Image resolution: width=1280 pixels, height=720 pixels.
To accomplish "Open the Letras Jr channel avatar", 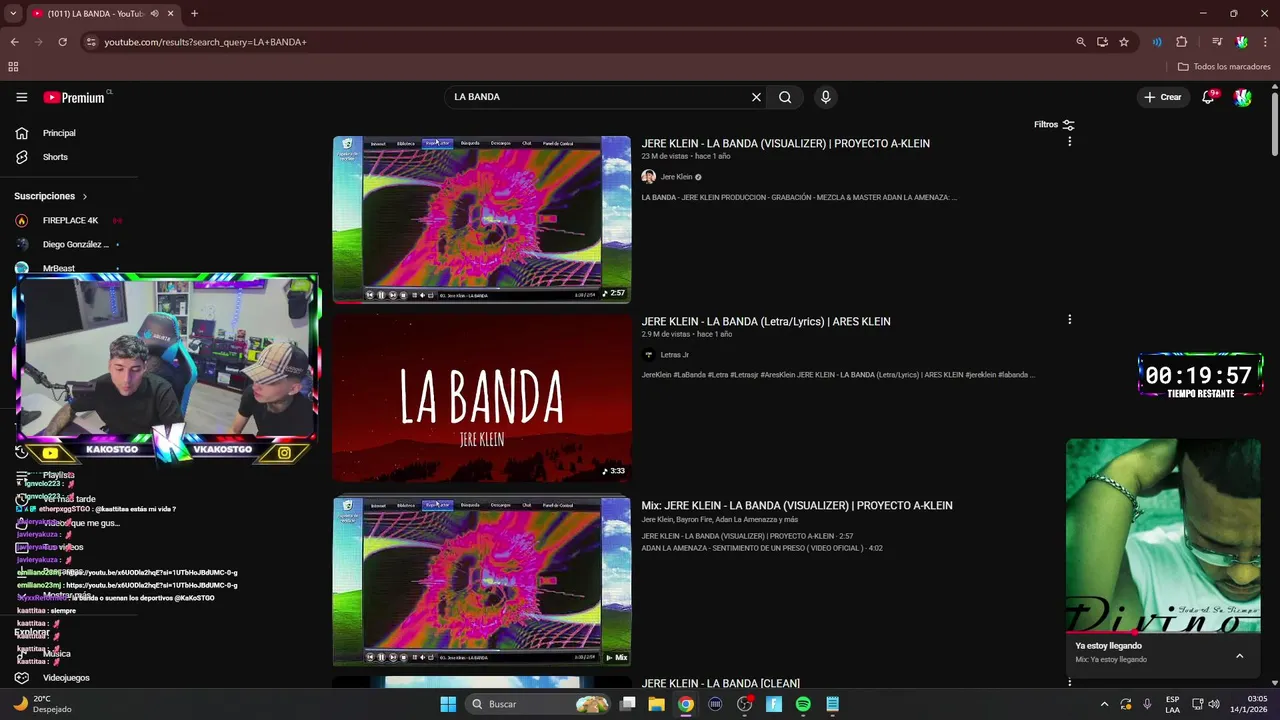I will (x=648, y=355).
